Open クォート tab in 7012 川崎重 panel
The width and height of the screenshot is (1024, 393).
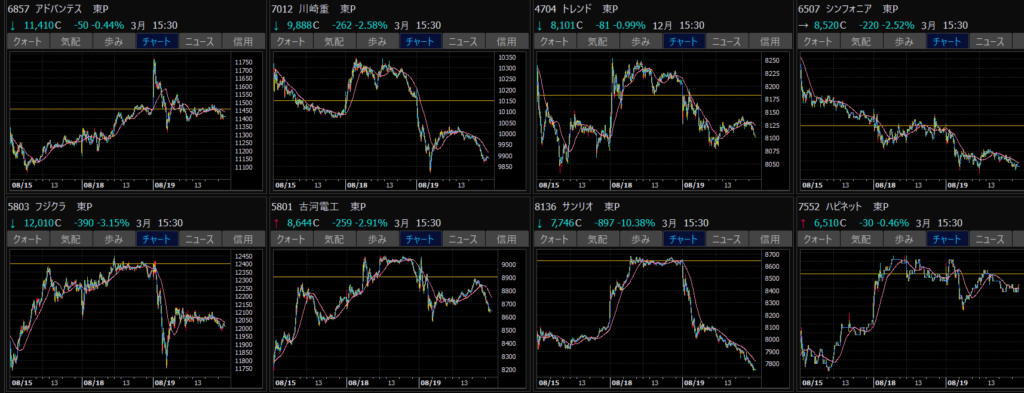click(x=292, y=41)
